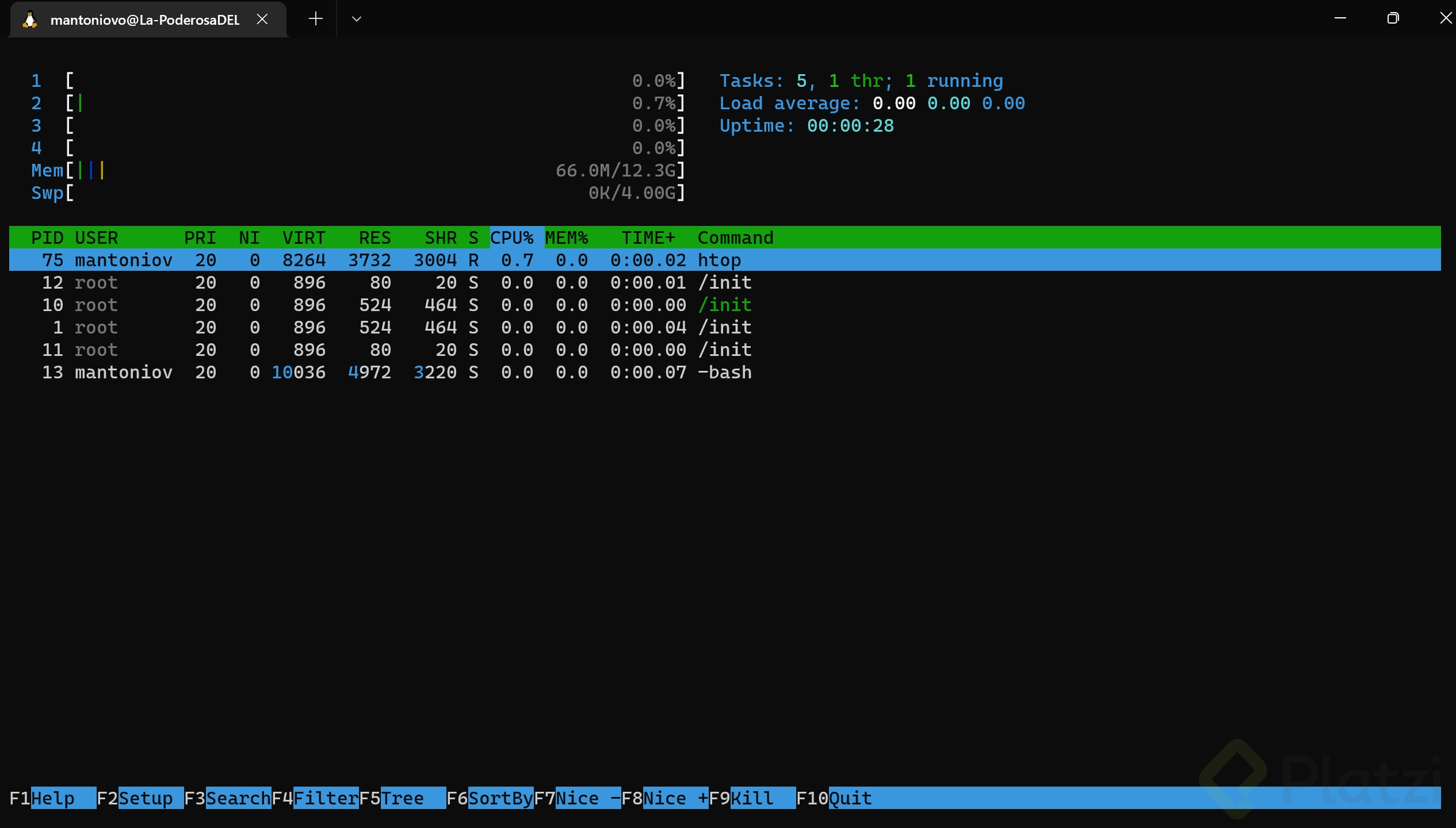The image size is (1456, 828).
Task: Sort by the PID column header
Action: click(x=47, y=237)
